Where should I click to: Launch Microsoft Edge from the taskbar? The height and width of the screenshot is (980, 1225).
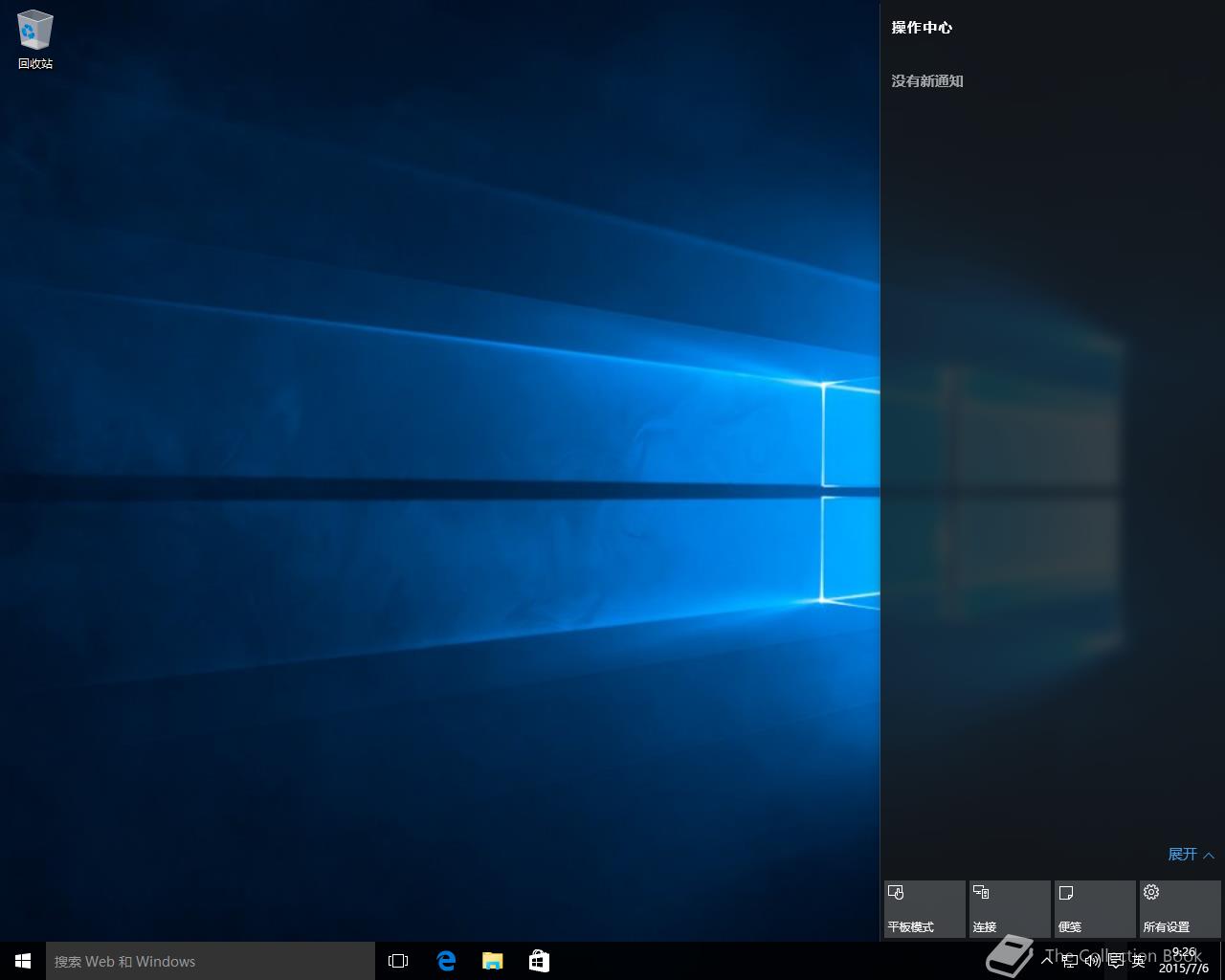(446, 961)
